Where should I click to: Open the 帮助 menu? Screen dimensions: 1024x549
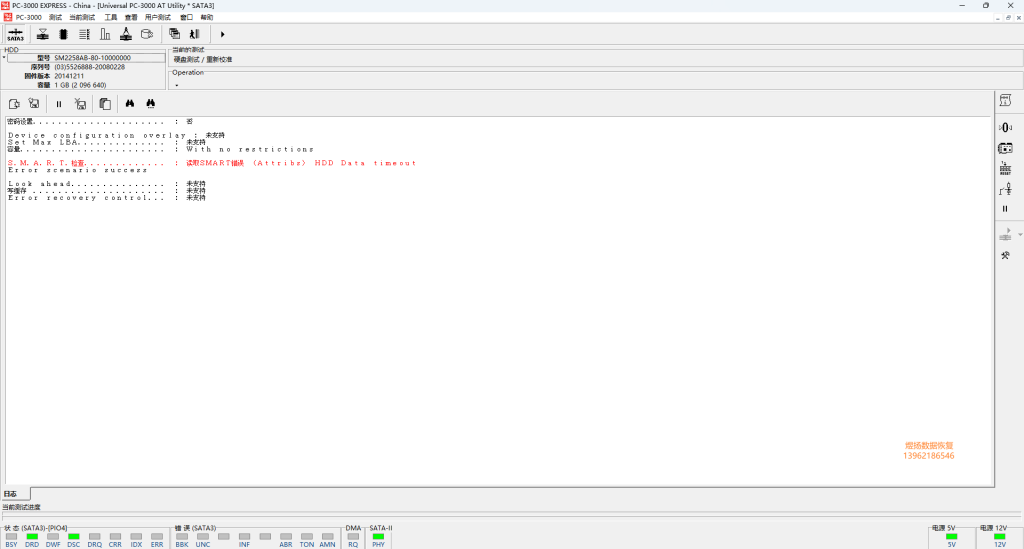click(x=207, y=17)
